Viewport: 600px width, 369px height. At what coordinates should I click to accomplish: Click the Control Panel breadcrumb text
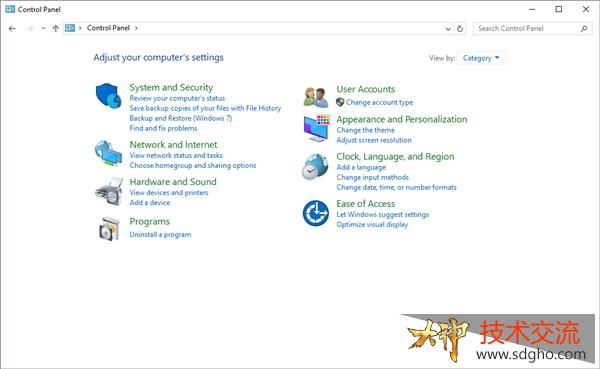tap(108, 28)
